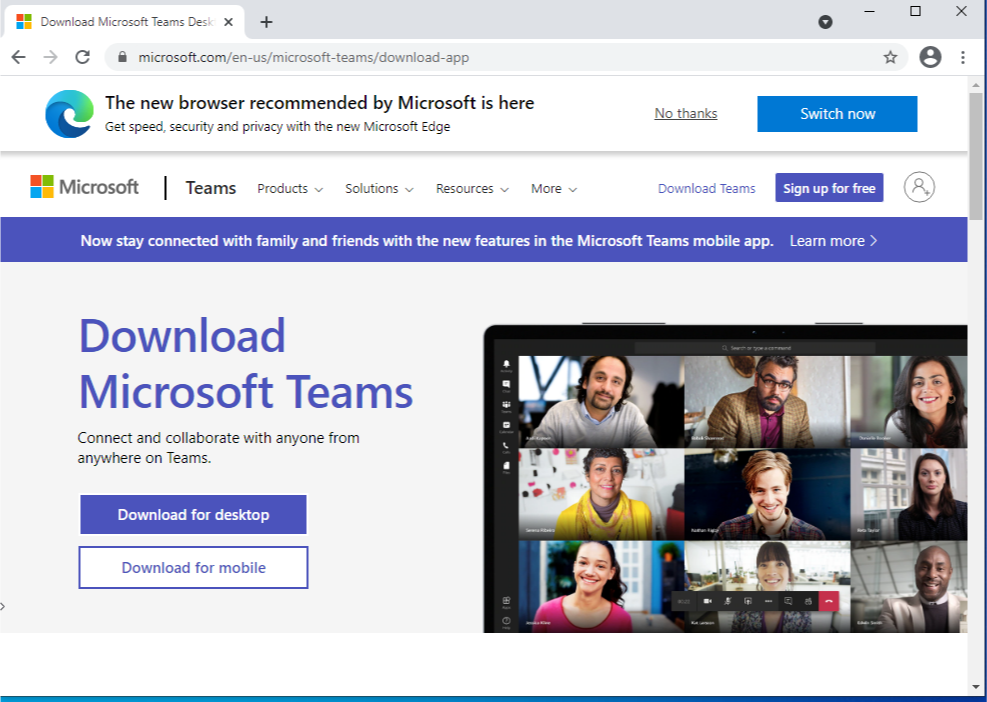987x702 pixels.
Task: Click the Connect and collaborate description text
Action: [x=218, y=448]
